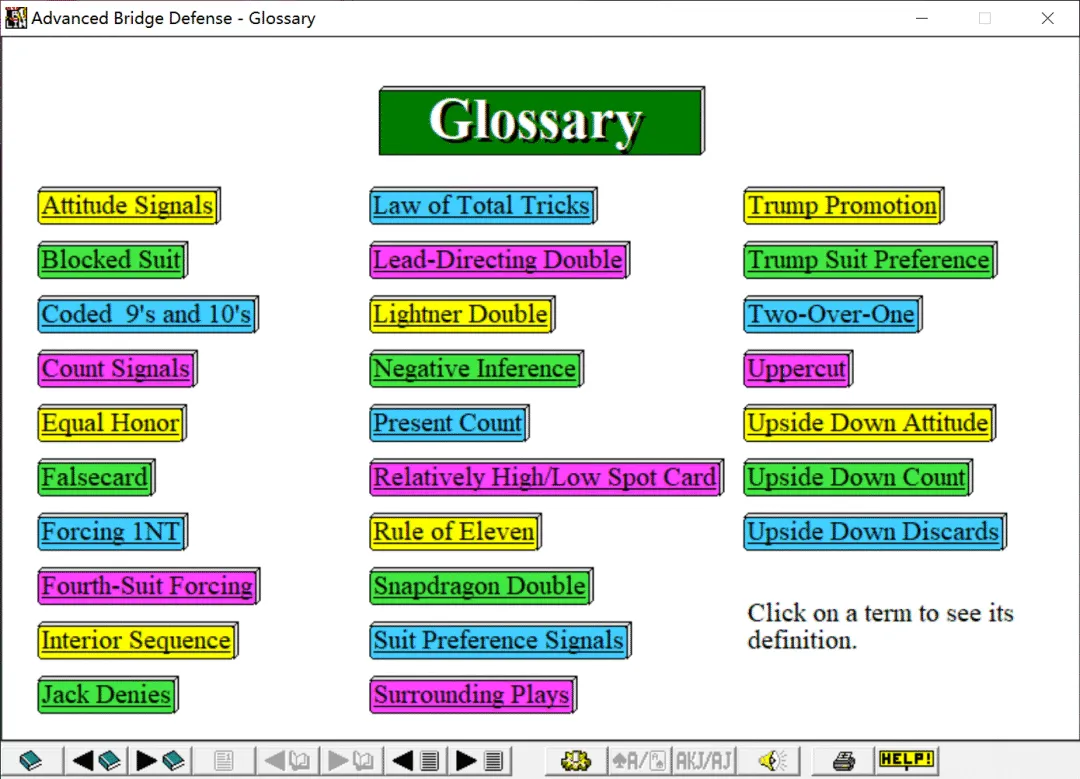
Task: Click the AKJ/AJ toolbar icon
Action: click(x=703, y=760)
